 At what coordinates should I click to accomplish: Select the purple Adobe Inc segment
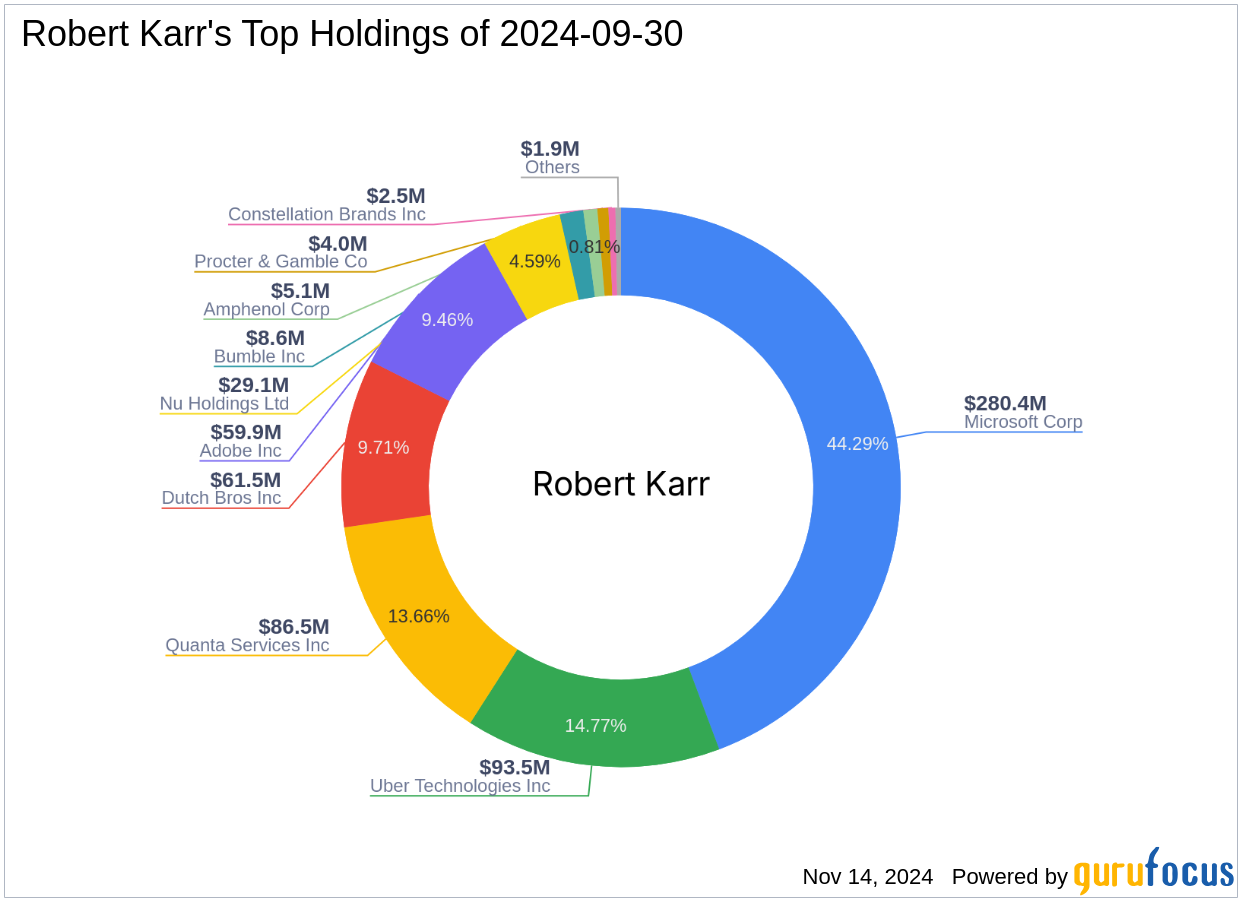[x=447, y=320]
